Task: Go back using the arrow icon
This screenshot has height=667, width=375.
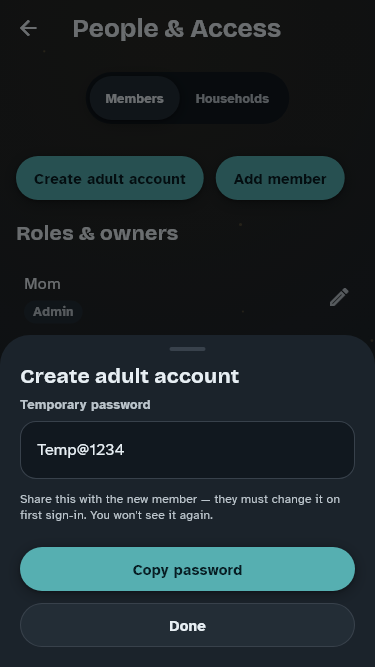Action: [28, 29]
